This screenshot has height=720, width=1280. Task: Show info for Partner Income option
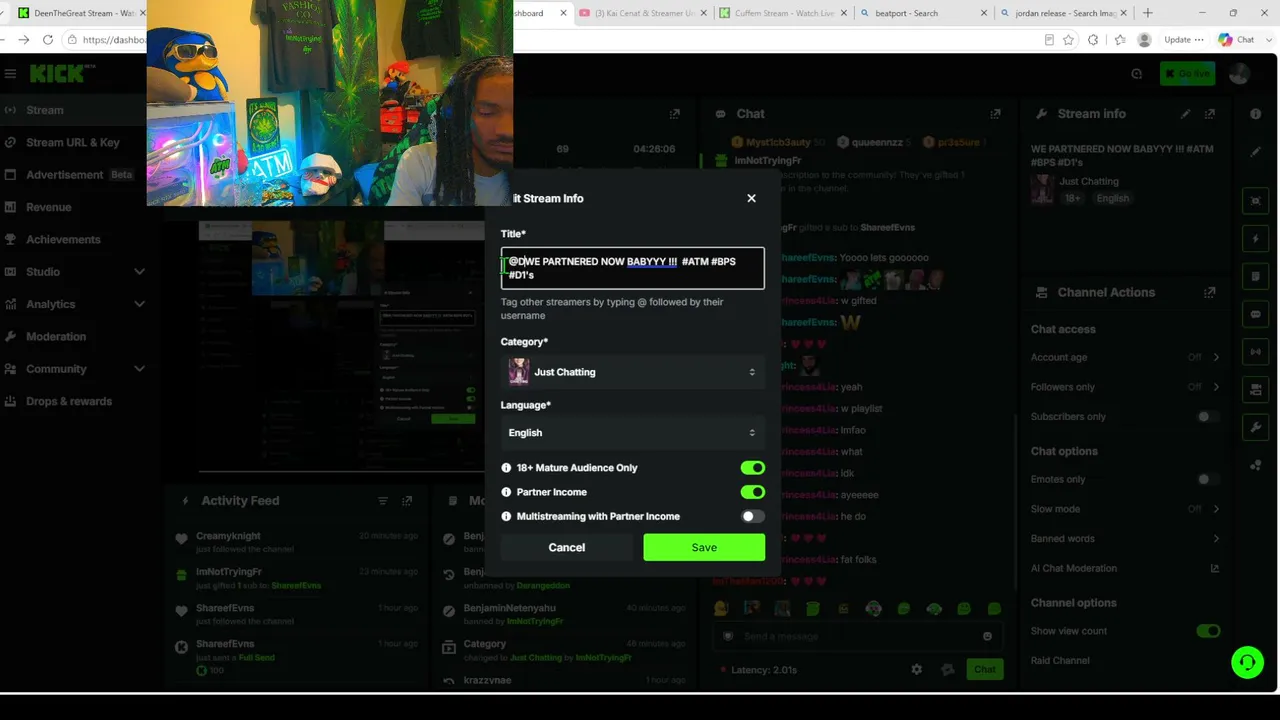[506, 492]
